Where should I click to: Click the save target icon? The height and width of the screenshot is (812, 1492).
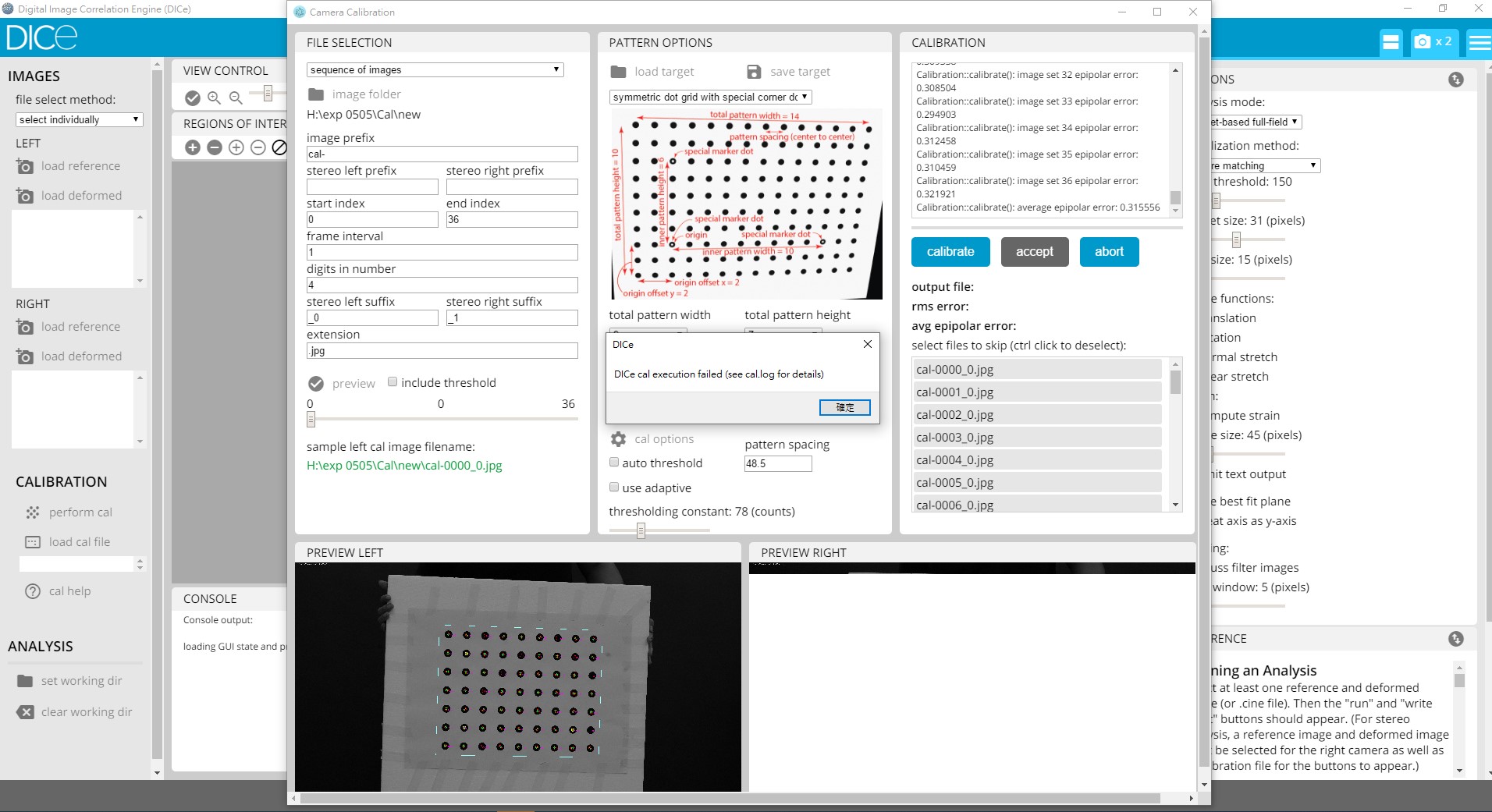[753, 71]
